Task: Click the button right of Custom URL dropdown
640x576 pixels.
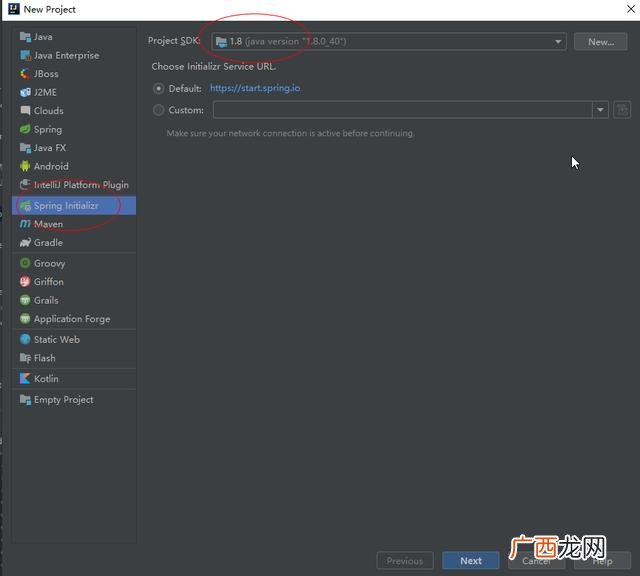Action: coord(622,110)
